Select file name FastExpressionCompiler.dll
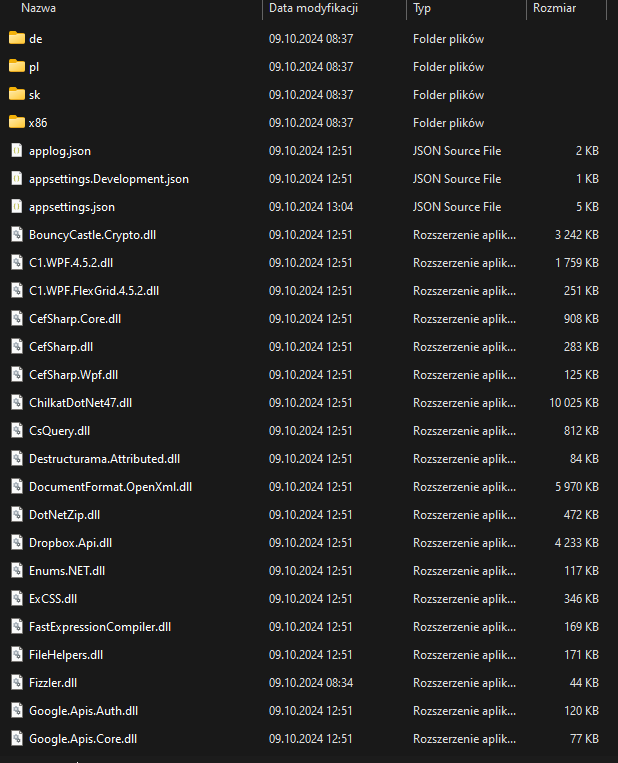This screenshot has width=618, height=763. (x=100, y=627)
